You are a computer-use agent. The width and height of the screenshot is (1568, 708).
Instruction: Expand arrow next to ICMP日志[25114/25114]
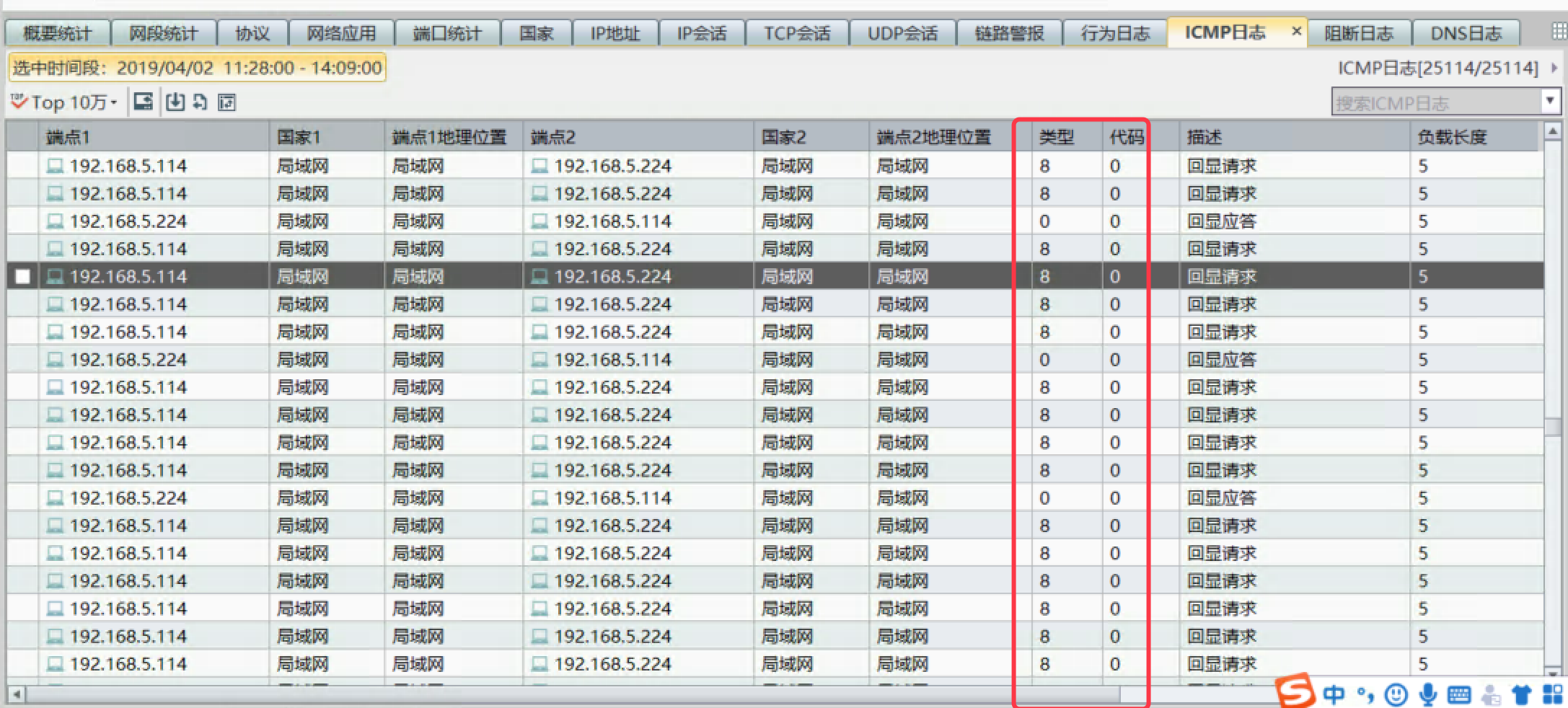[1554, 68]
